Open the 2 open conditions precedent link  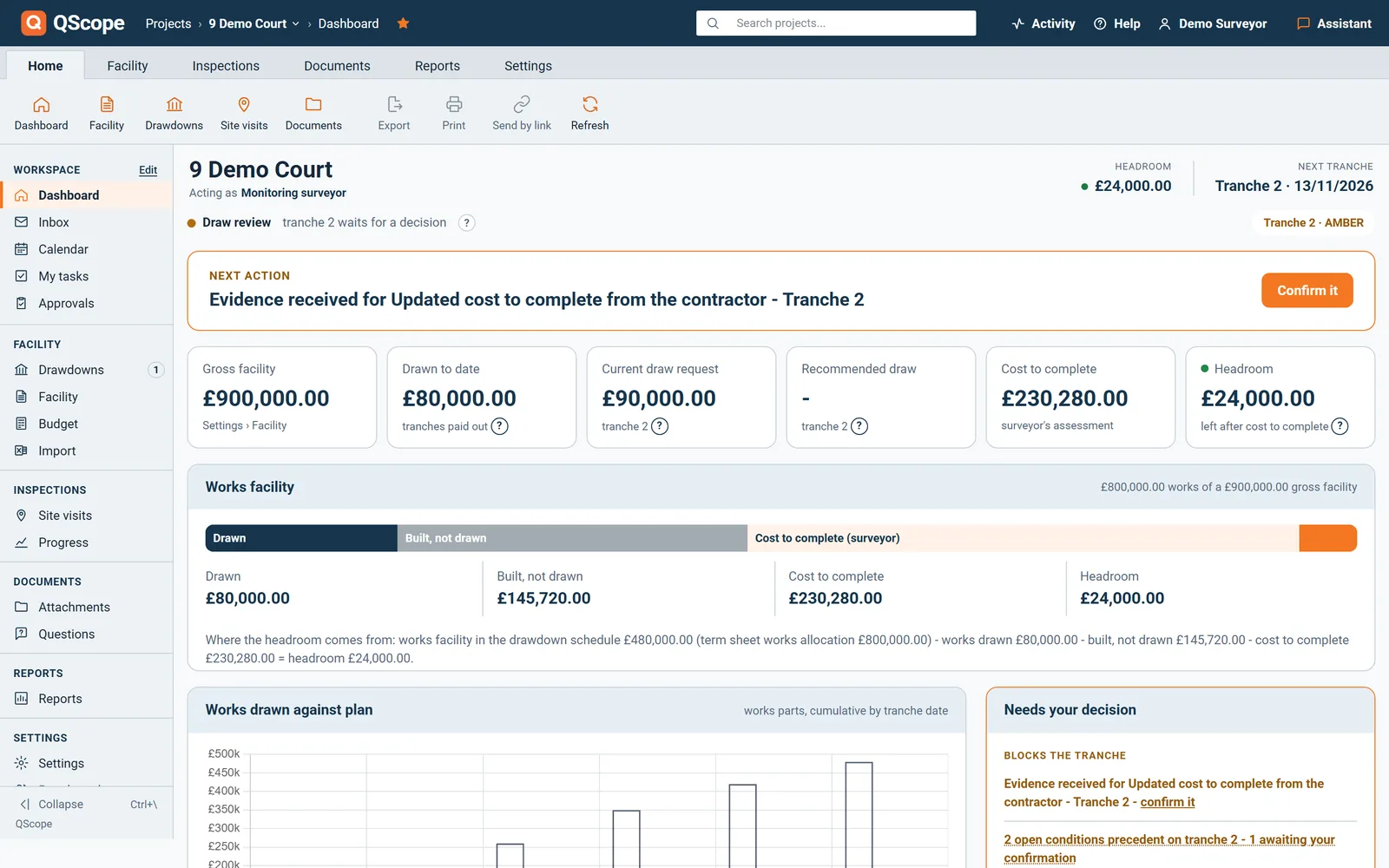(1169, 849)
